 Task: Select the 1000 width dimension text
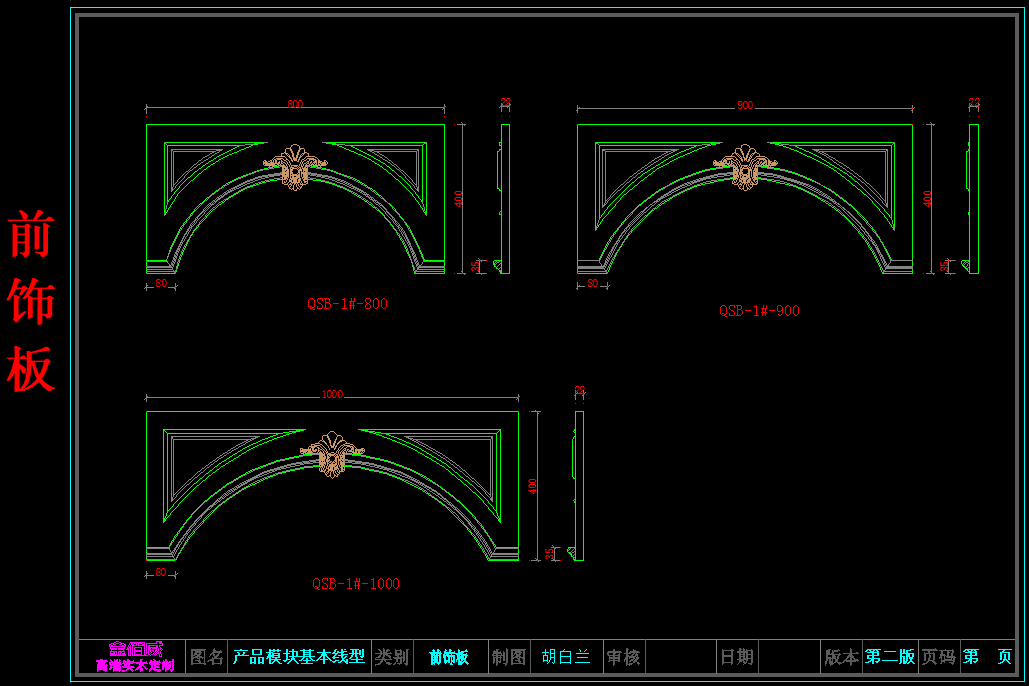332,395
